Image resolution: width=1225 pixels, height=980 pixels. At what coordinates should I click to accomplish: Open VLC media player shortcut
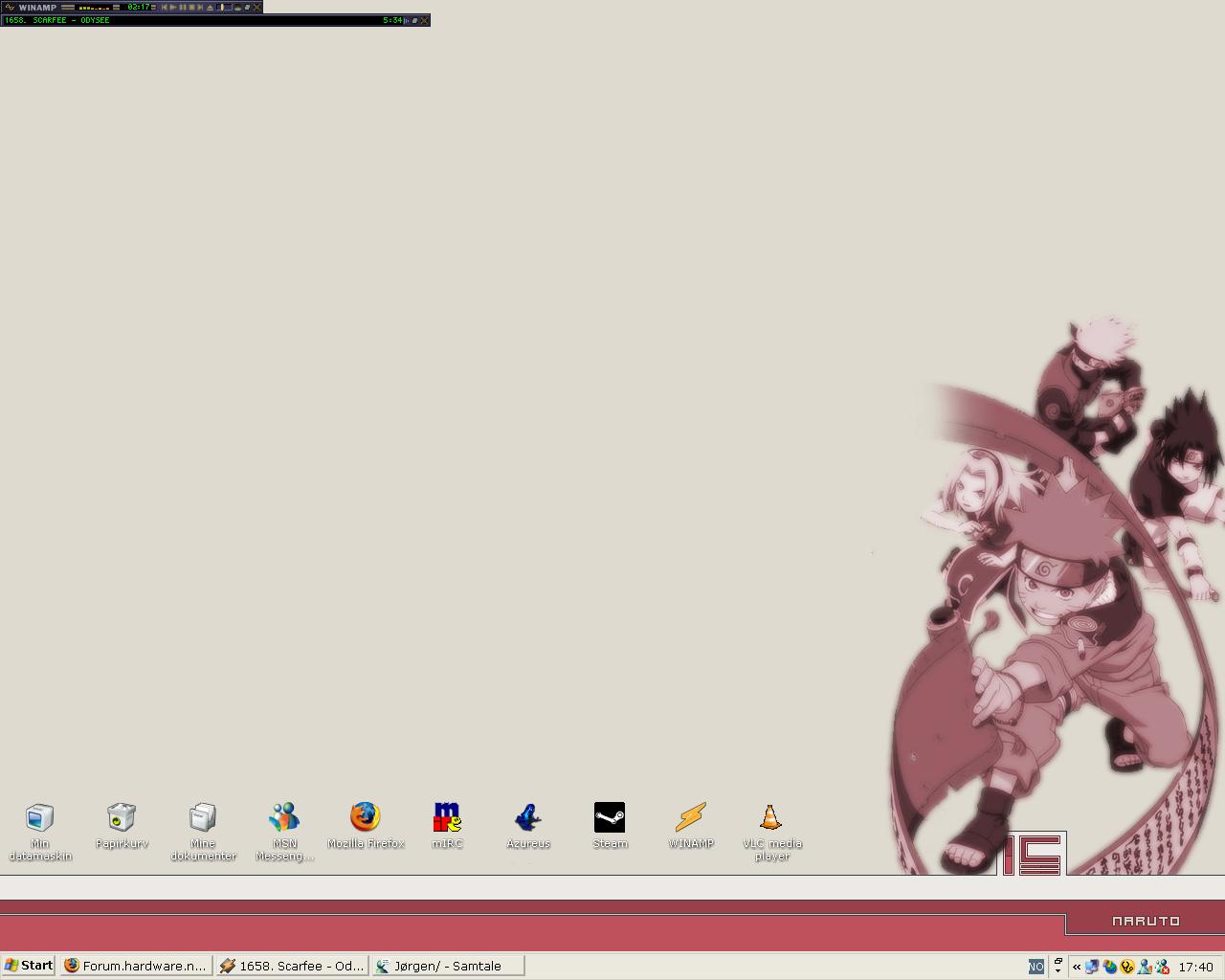pyautogui.click(x=772, y=831)
